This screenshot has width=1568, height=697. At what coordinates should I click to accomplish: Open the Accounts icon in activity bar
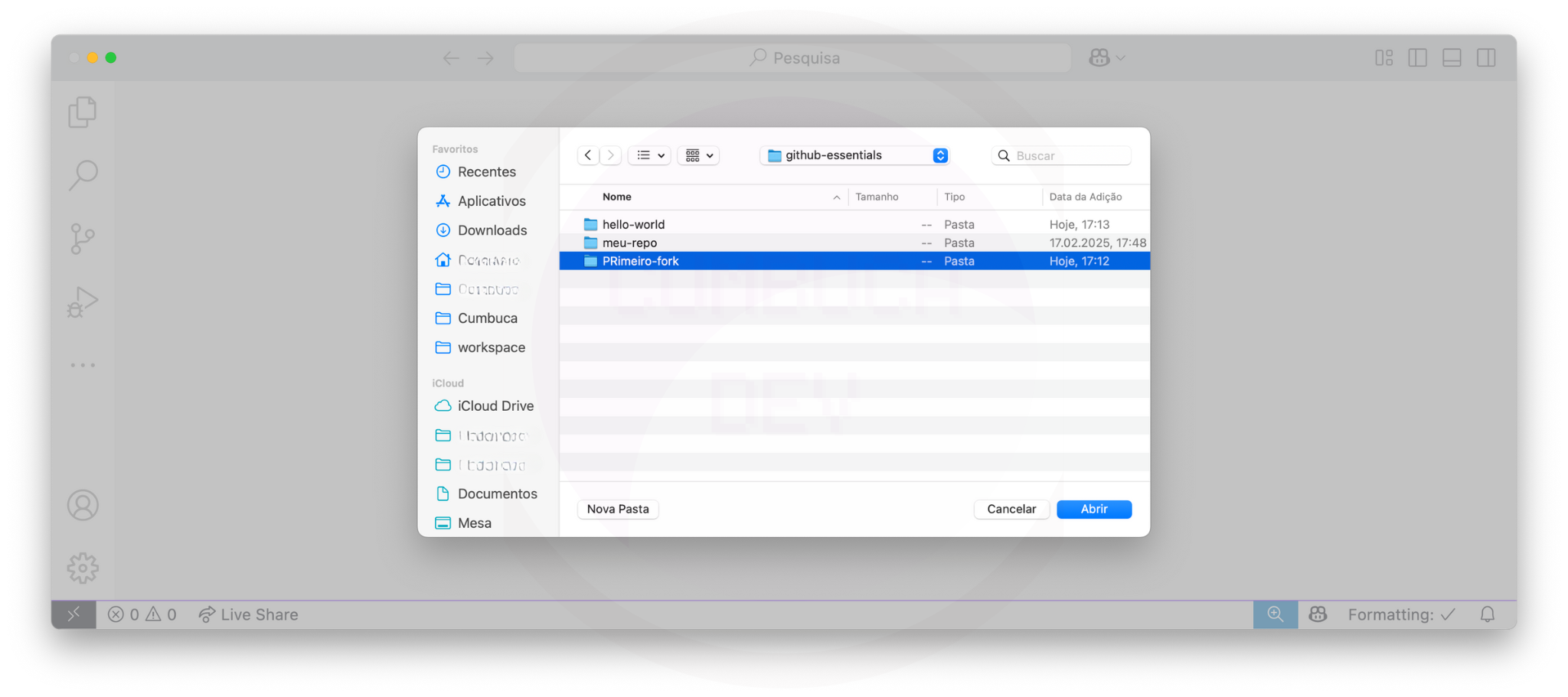click(x=83, y=506)
